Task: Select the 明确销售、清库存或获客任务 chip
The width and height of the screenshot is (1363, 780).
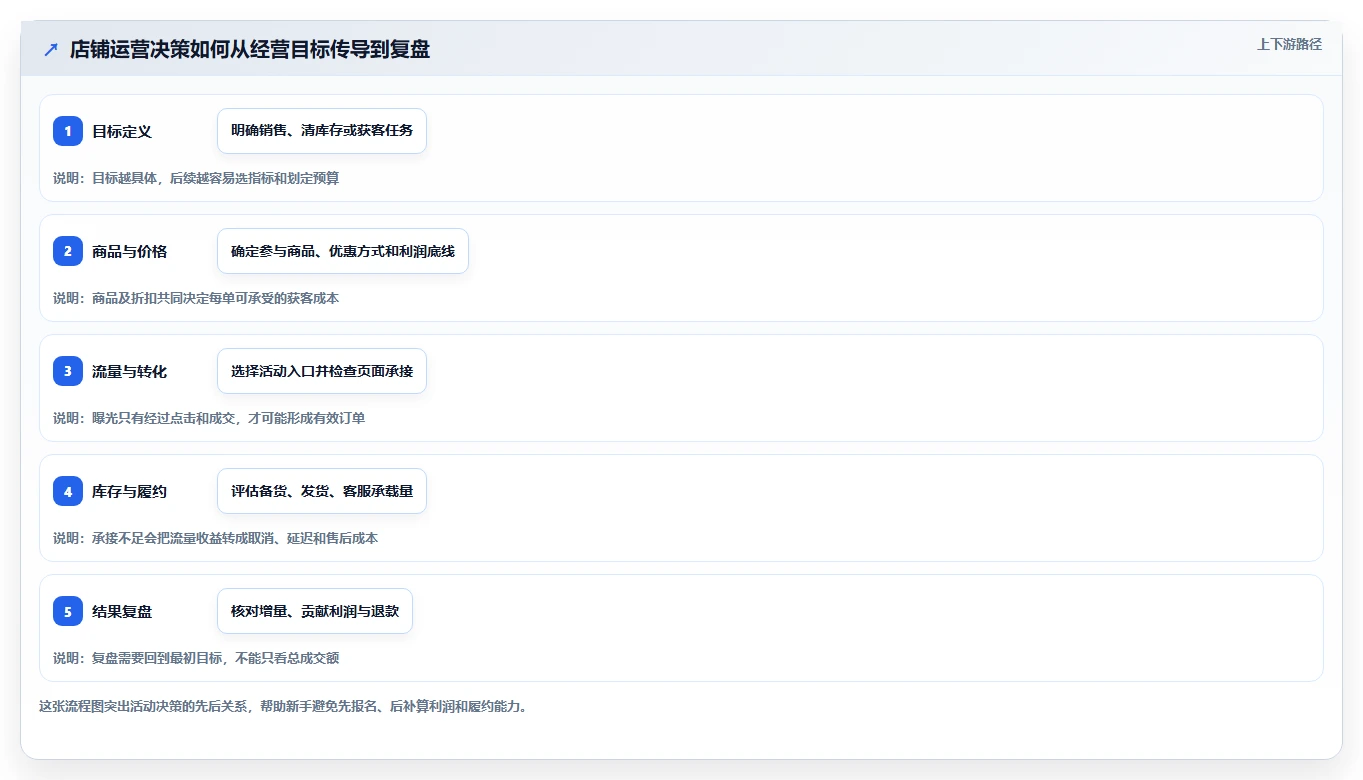Action: 322,131
